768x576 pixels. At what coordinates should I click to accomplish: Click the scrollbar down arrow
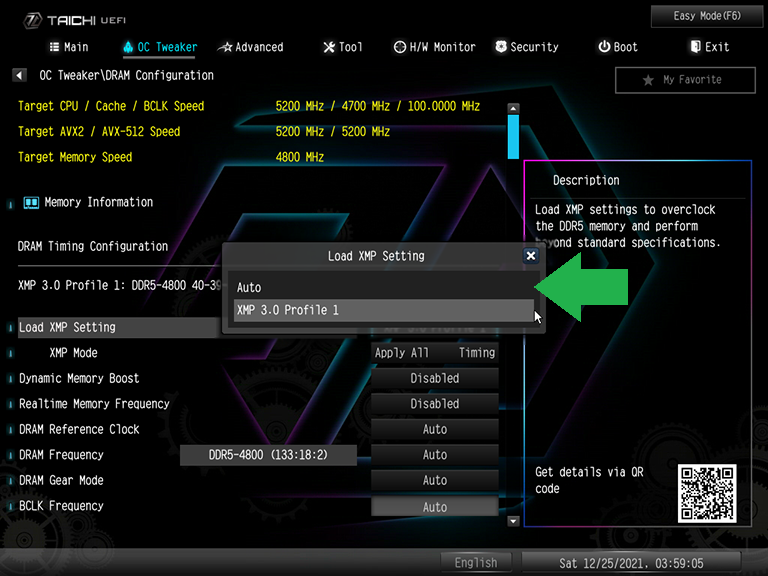coord(513,521)
